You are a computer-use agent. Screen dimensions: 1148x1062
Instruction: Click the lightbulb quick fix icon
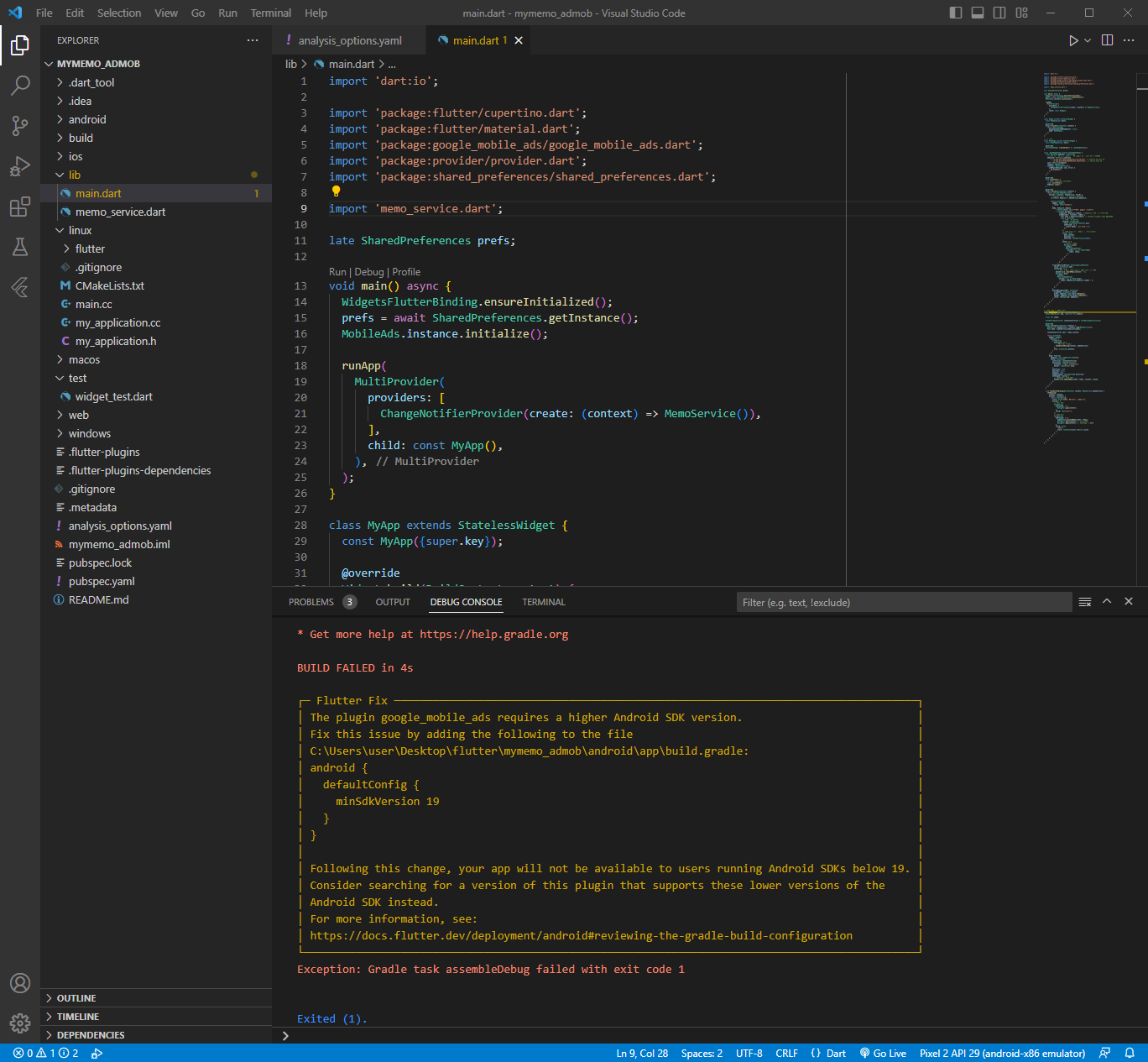click(x=336, y=191)
